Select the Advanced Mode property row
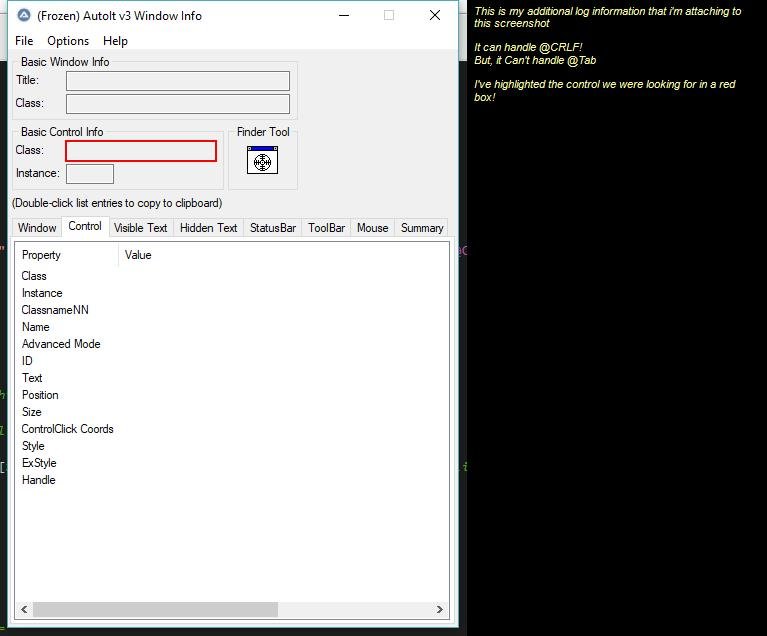 [x=232, y=344]
